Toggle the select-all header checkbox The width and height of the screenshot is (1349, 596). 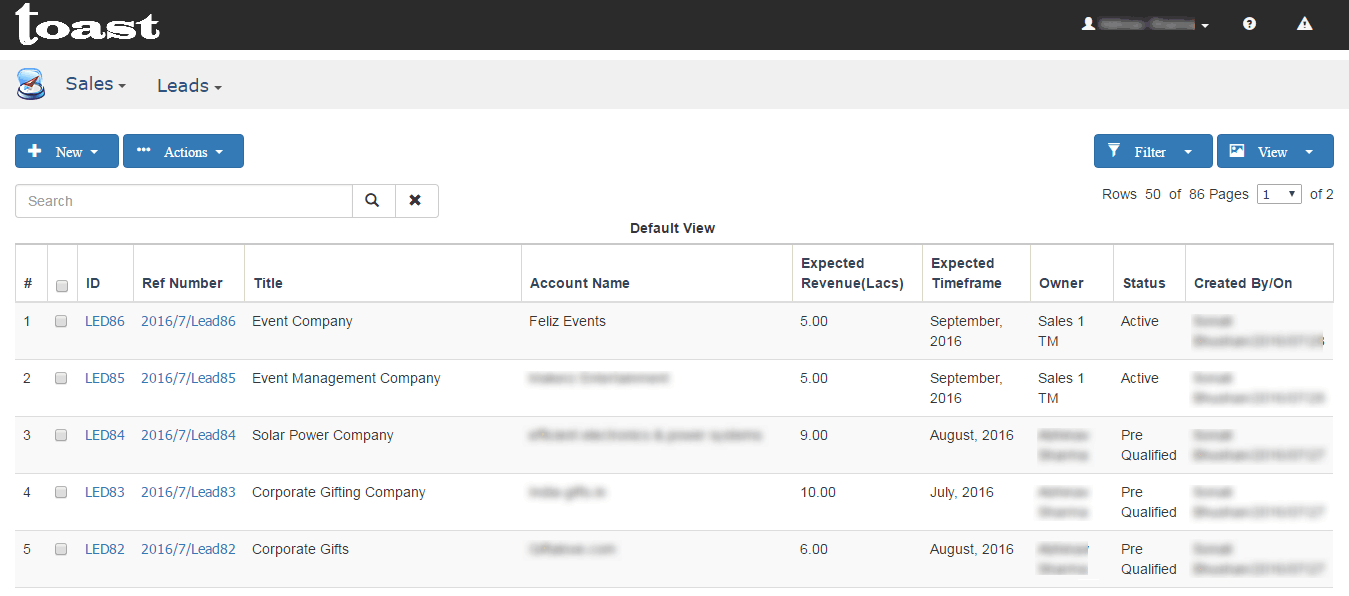[x=62, y=286]
